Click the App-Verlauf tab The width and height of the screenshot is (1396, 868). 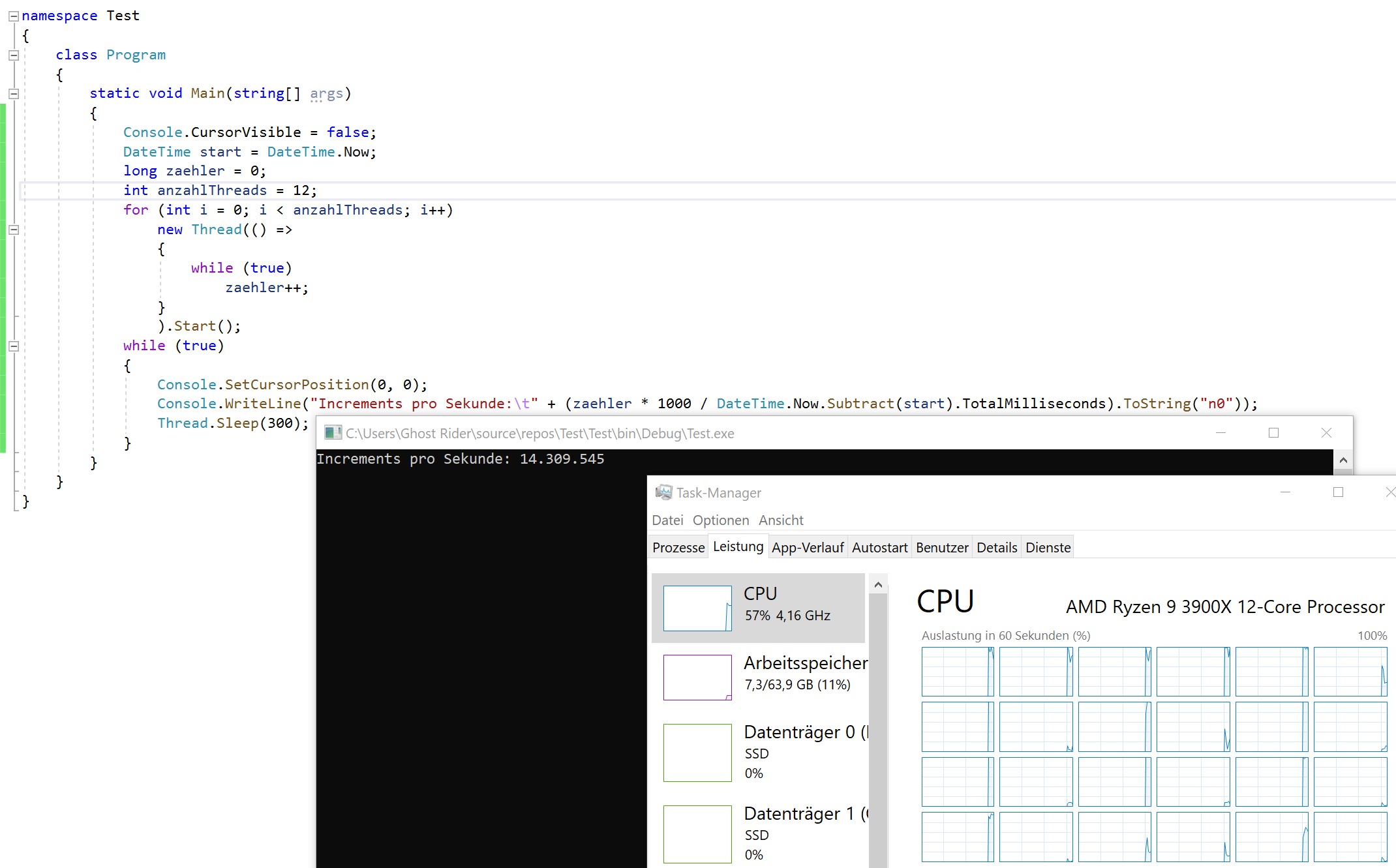click(x=807, y=546)
